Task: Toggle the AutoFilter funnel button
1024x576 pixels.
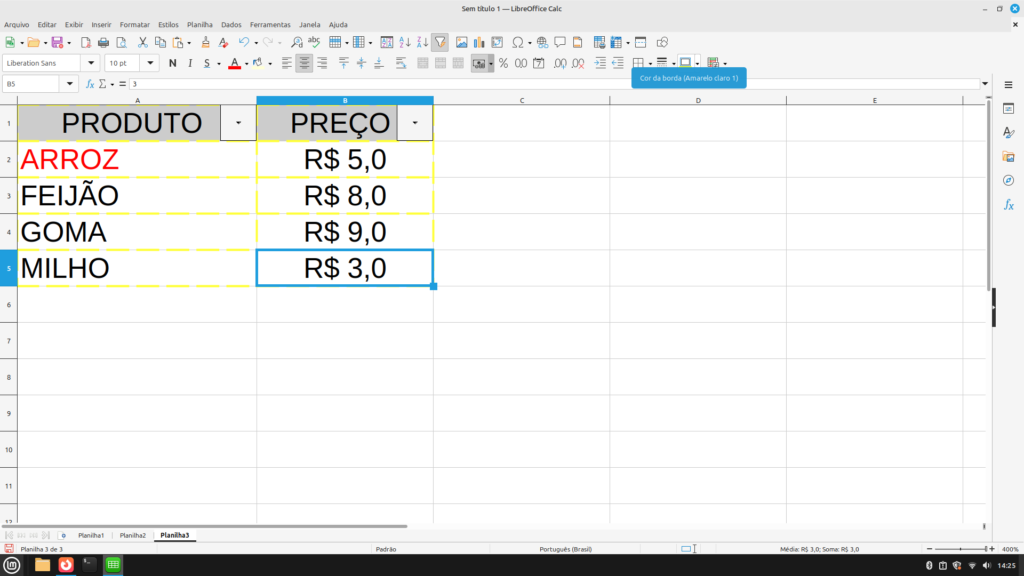Action: click(x=440, y=43)
